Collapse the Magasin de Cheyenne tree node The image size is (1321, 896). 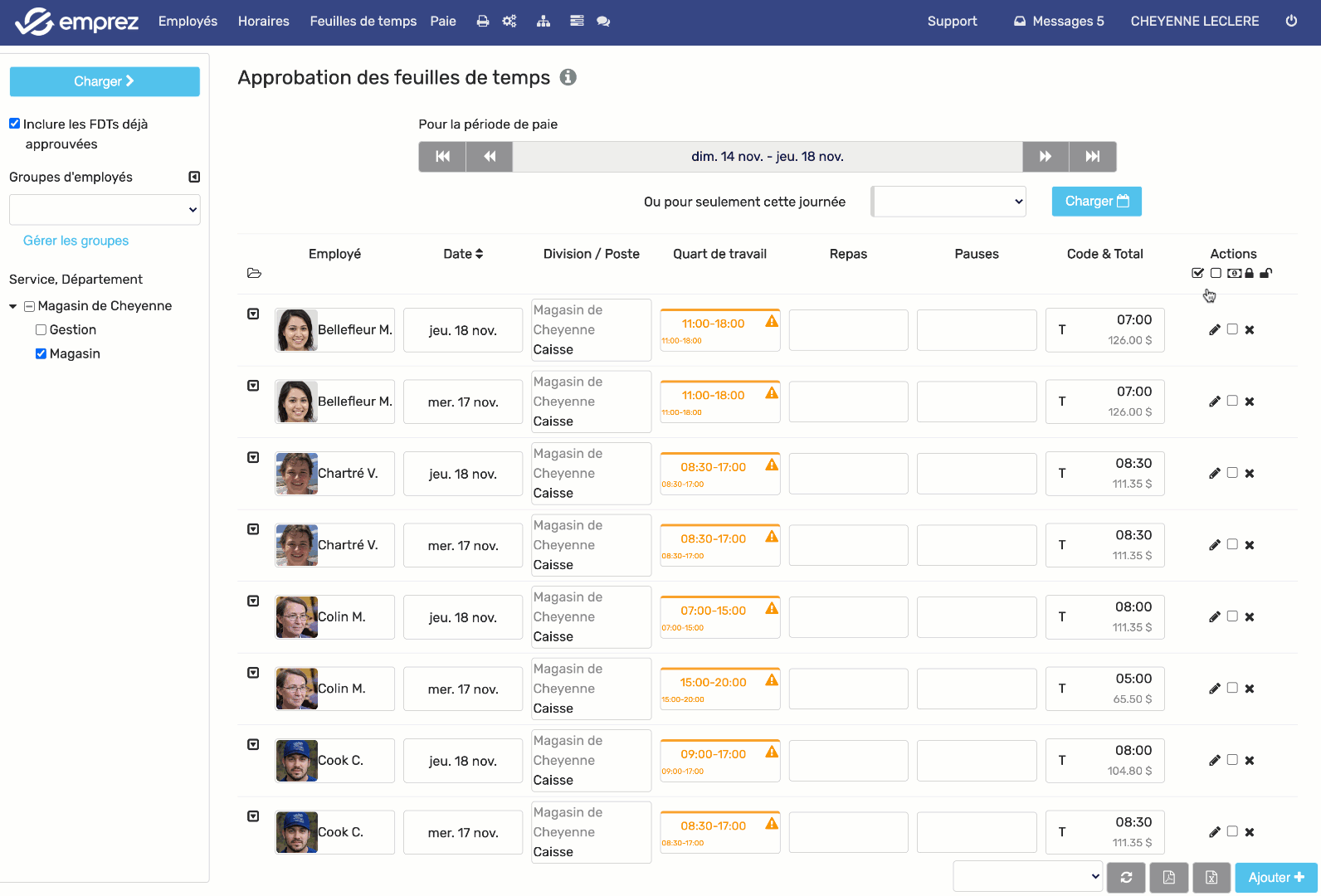coord(13,306)
